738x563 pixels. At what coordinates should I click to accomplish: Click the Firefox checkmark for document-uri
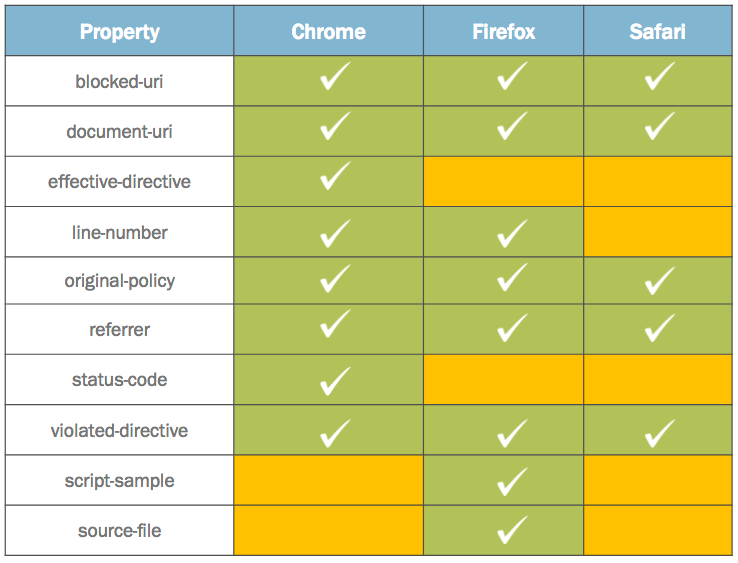coord(511,127)
